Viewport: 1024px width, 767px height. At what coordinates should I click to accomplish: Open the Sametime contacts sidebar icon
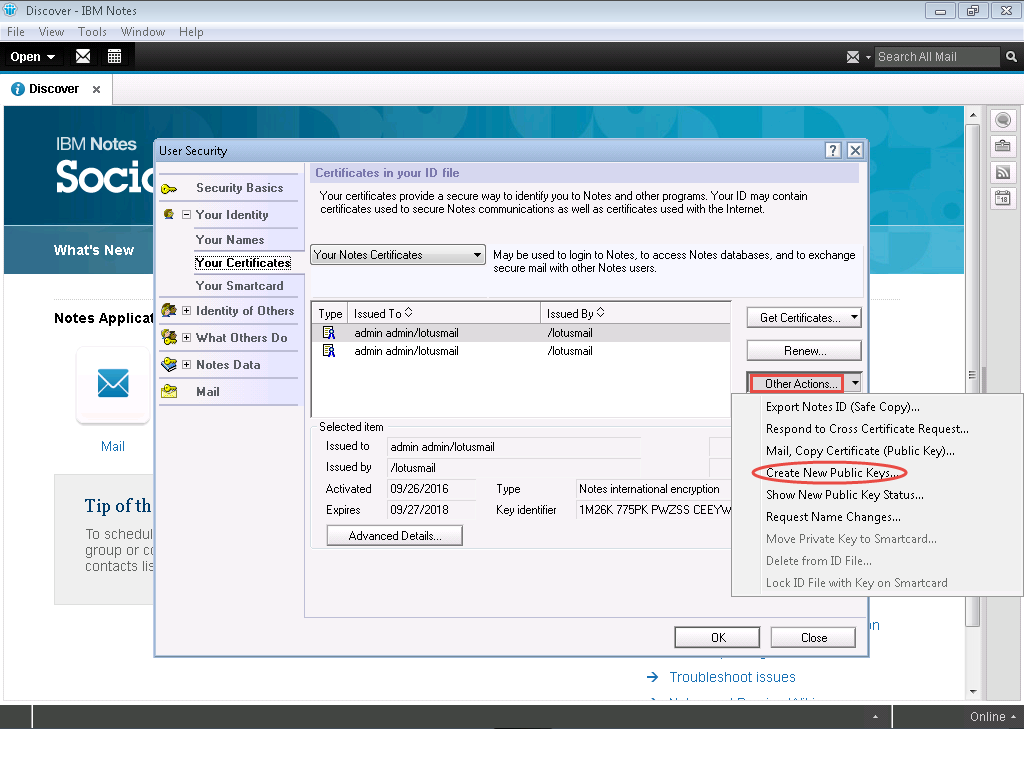(x=1003, y=120)
